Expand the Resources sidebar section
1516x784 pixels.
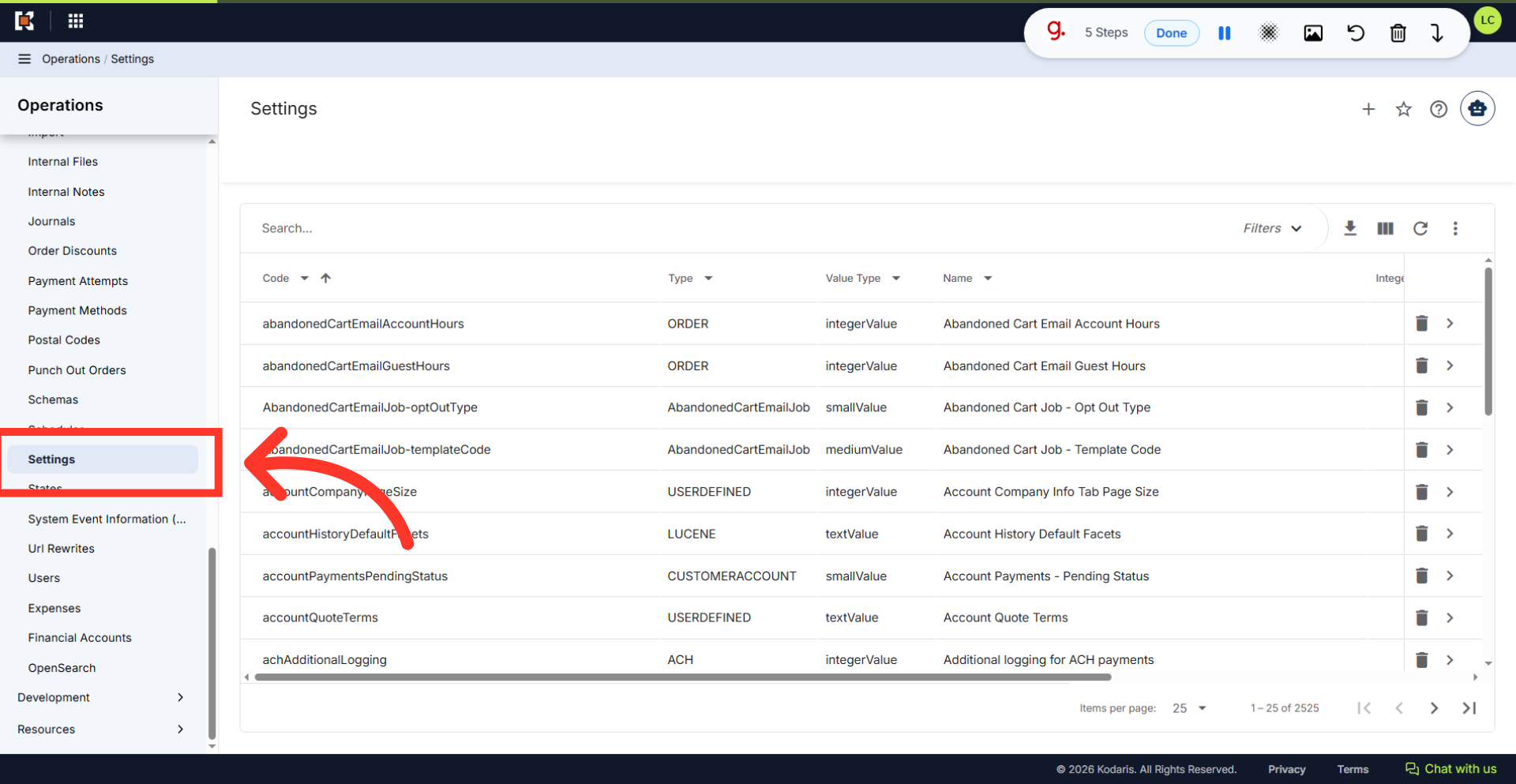pyautogui.click(x=102, y=730)
